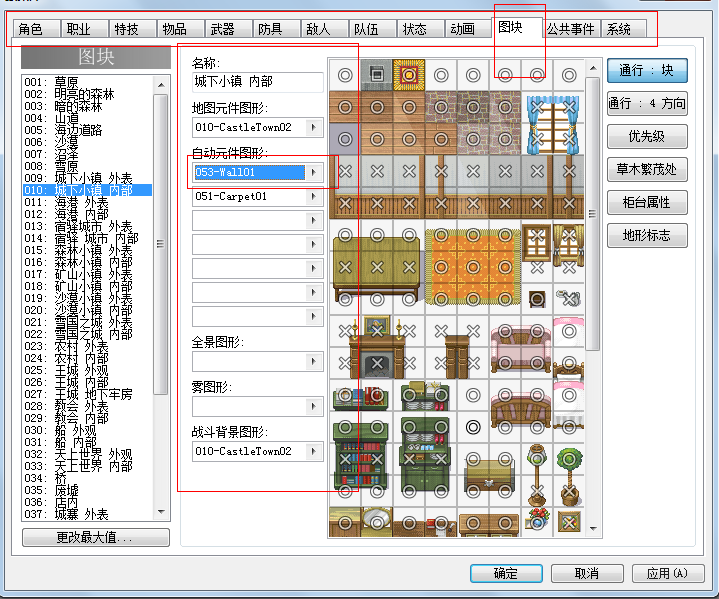Click the 应用(A) button
Image resolution: width=719 pixels, height=599 pixels.
click(668, 573)
